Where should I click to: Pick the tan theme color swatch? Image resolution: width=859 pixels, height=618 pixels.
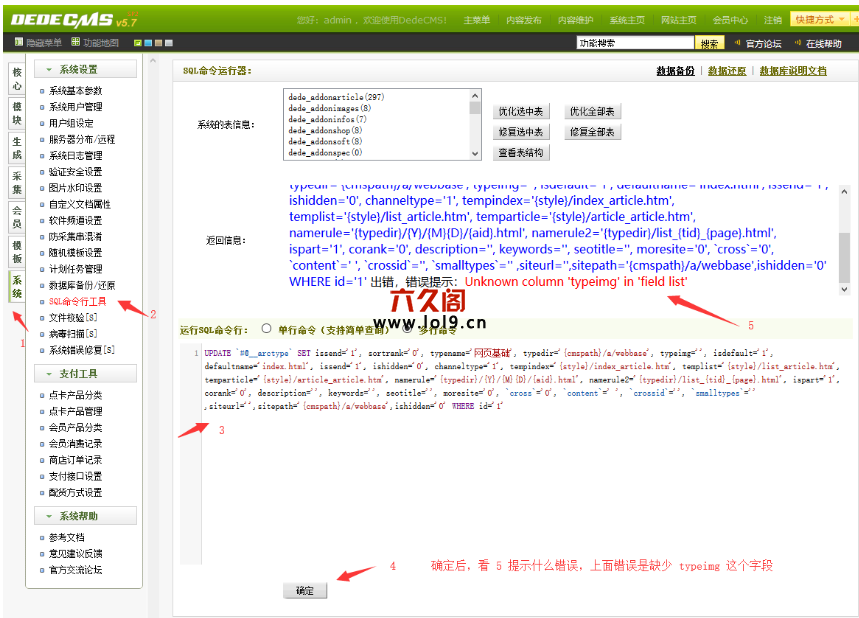(158, 43)
